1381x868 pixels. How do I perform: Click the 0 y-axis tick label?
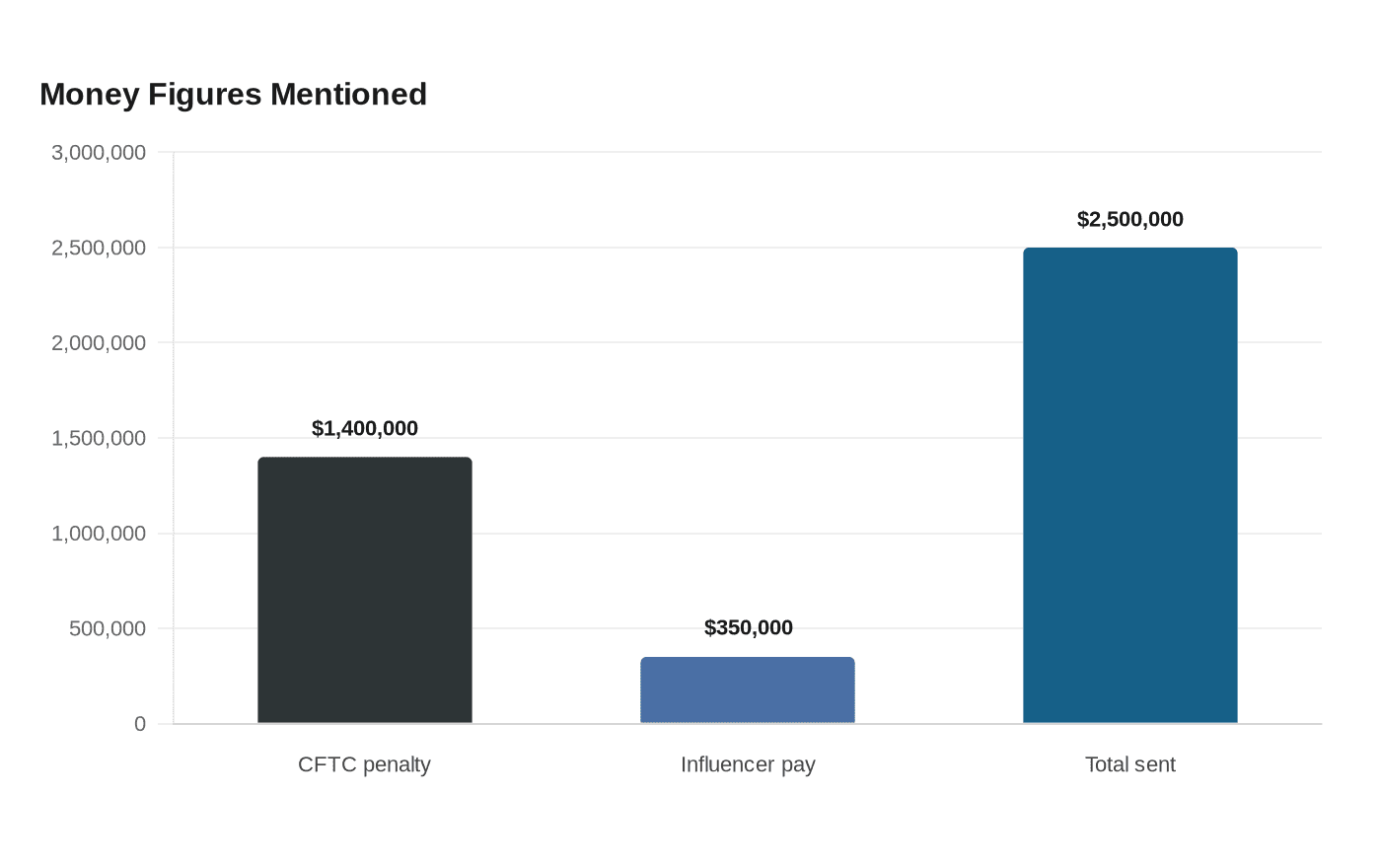140,724
